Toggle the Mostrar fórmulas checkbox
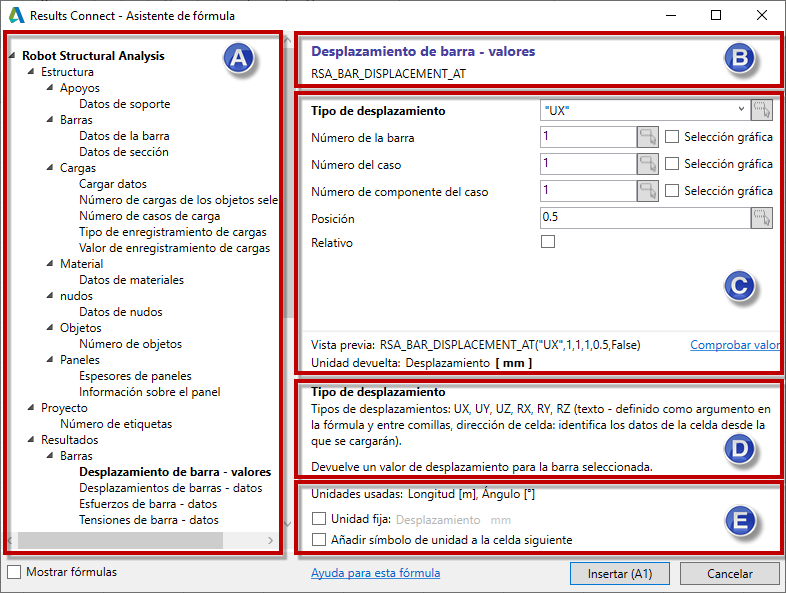Image resolution: width=786 pixels, height=593 pixels. 14,572
